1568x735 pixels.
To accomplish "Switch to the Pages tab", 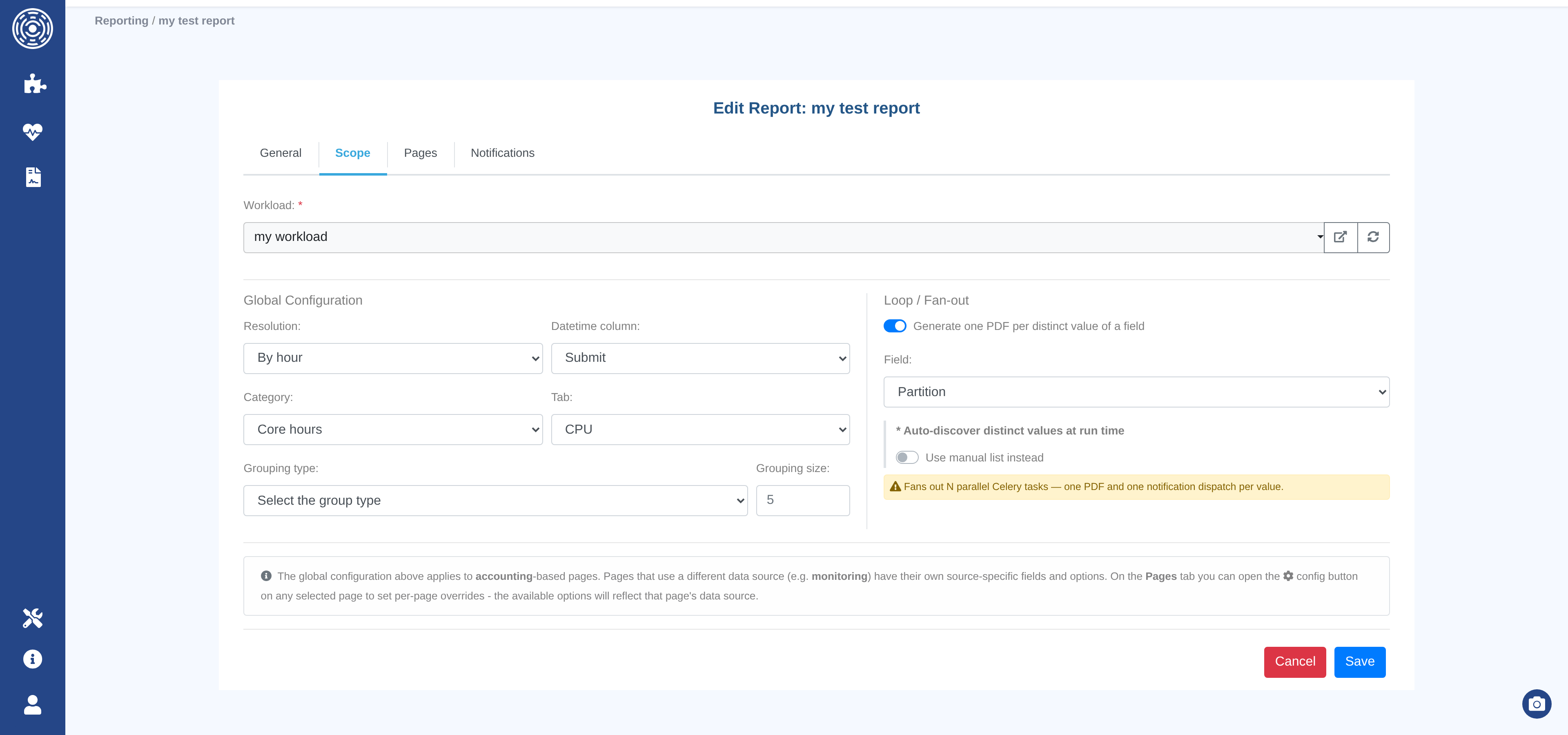I will [x=420, y=153].
